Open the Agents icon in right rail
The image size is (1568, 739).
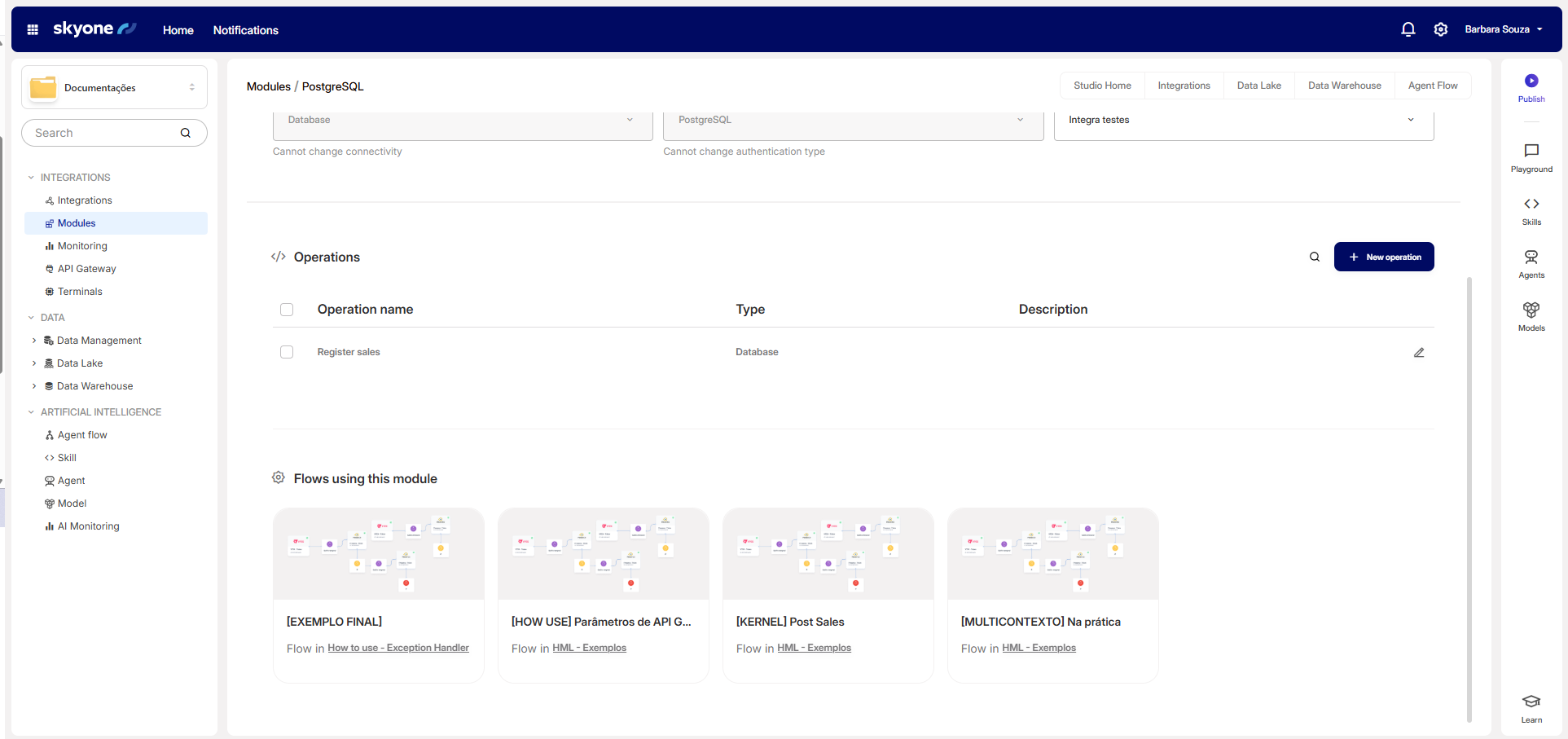tap(1531, 257)
